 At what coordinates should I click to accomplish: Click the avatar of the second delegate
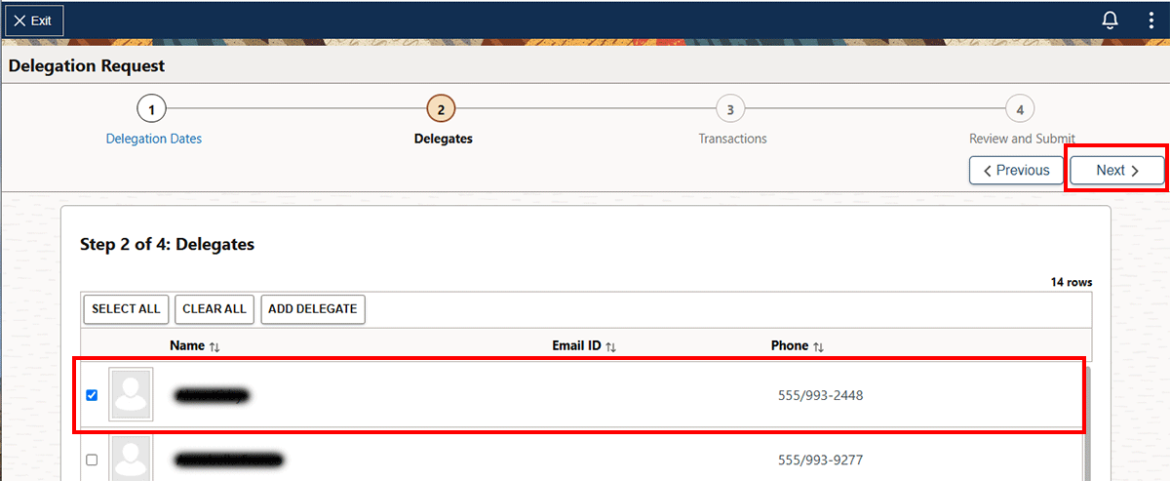(x=131, y=459)
